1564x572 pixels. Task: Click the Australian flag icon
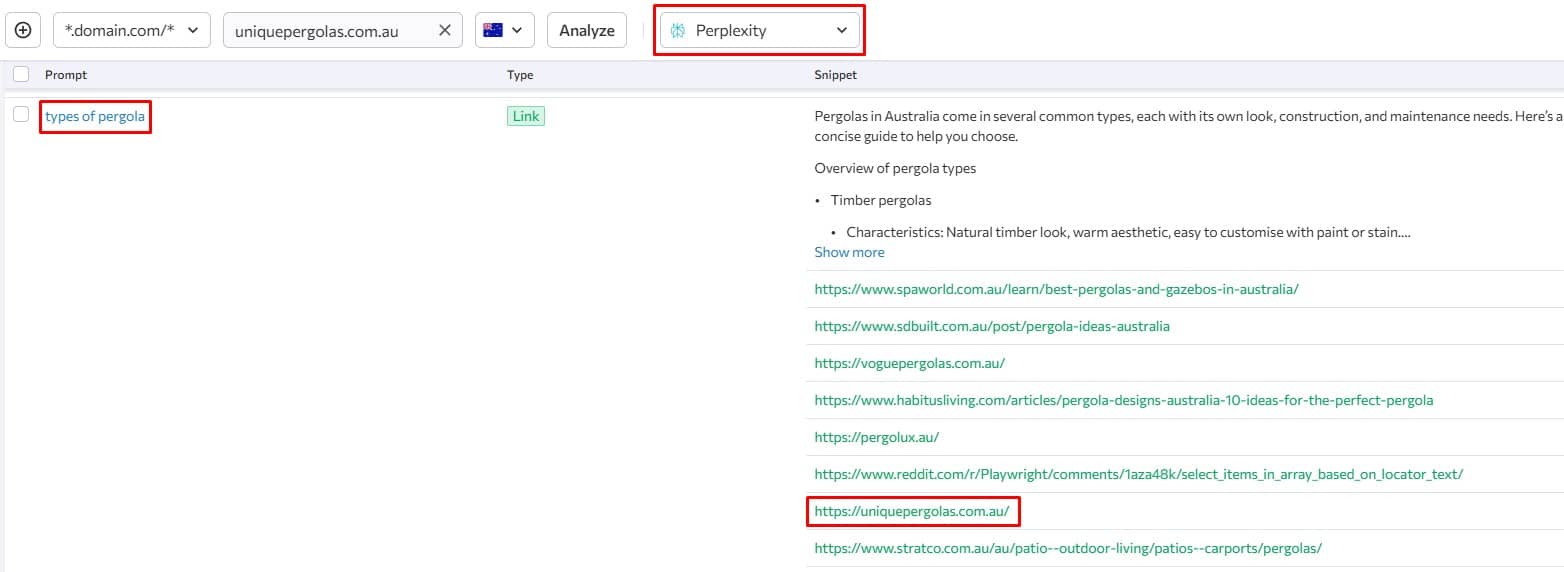[492, 30]
